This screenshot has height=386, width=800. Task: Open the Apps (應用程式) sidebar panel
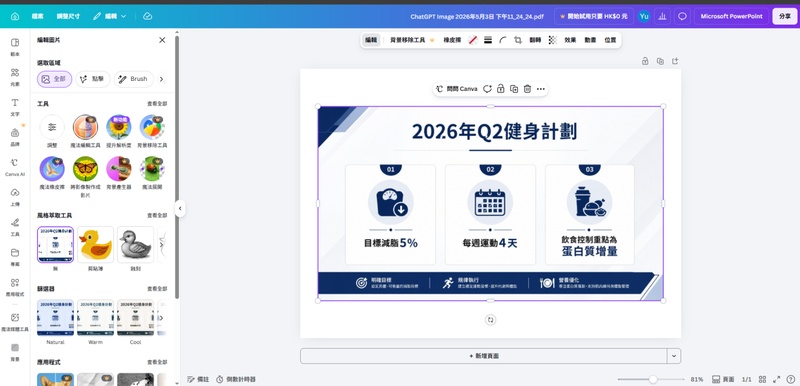coord(15,287)
